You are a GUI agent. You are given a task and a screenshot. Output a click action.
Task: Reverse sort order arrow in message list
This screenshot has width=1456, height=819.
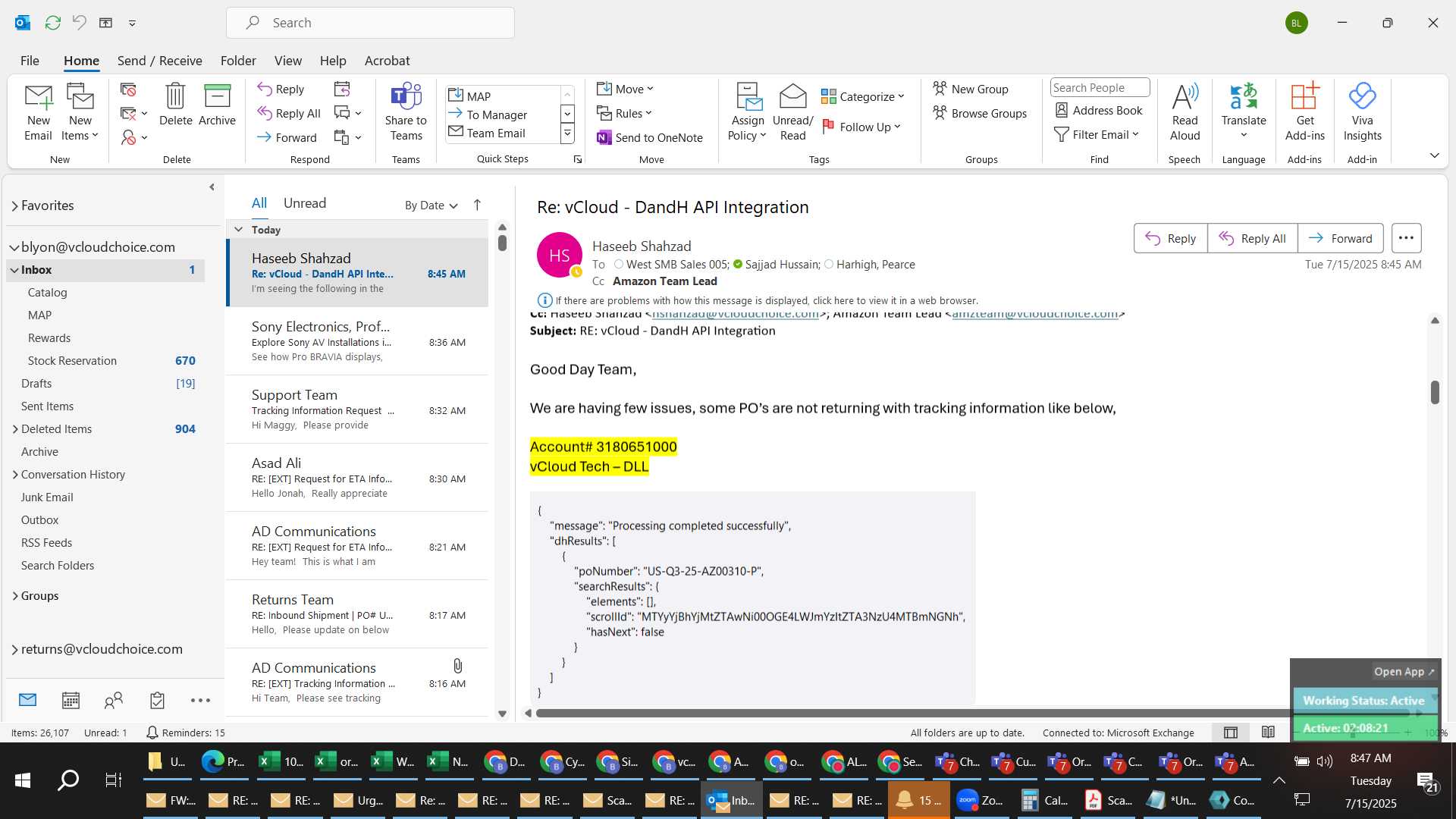pyautogui.click(x=477, y=205)
